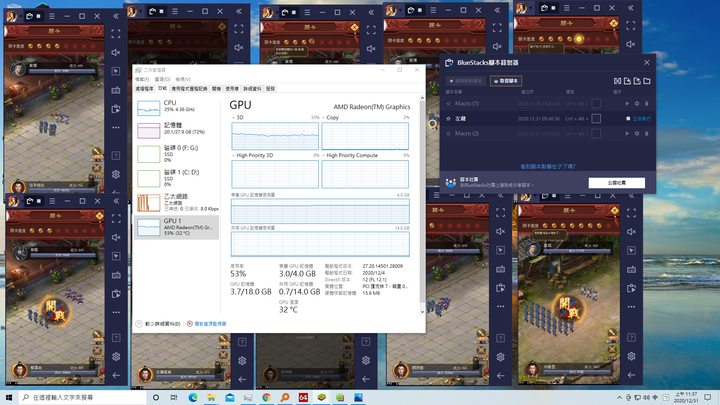This screenshot has width=720, height=405.
Task: Click merge macros icon in recorder toolbar
Action: click(617, 81)
